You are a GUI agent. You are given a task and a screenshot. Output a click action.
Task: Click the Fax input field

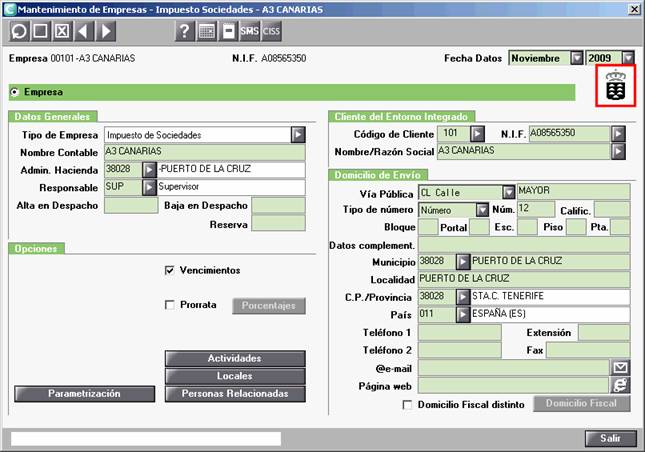(588, 350)
